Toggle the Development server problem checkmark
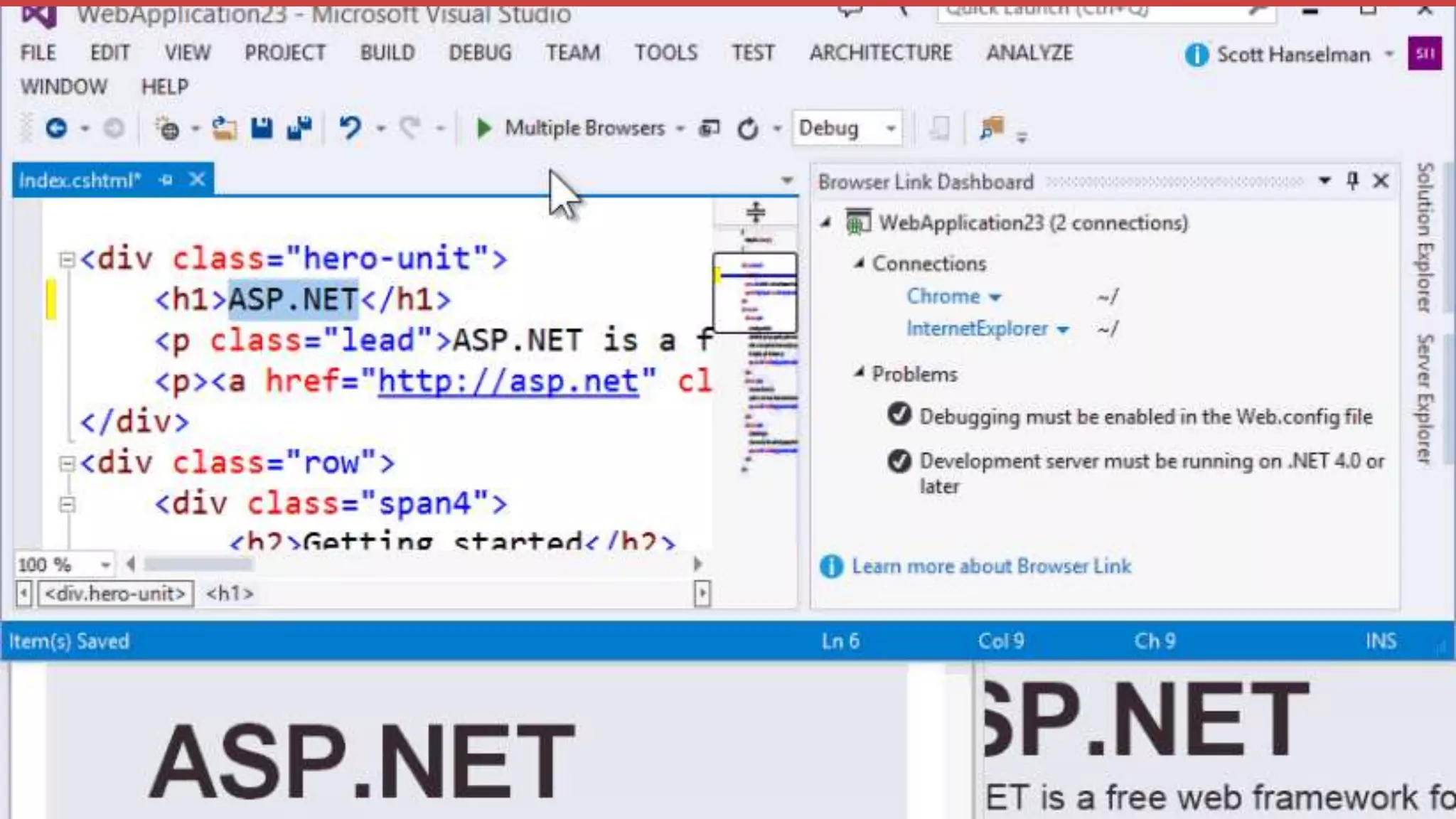This screenshot has width=1456, height=819. (x=899, y=461)
